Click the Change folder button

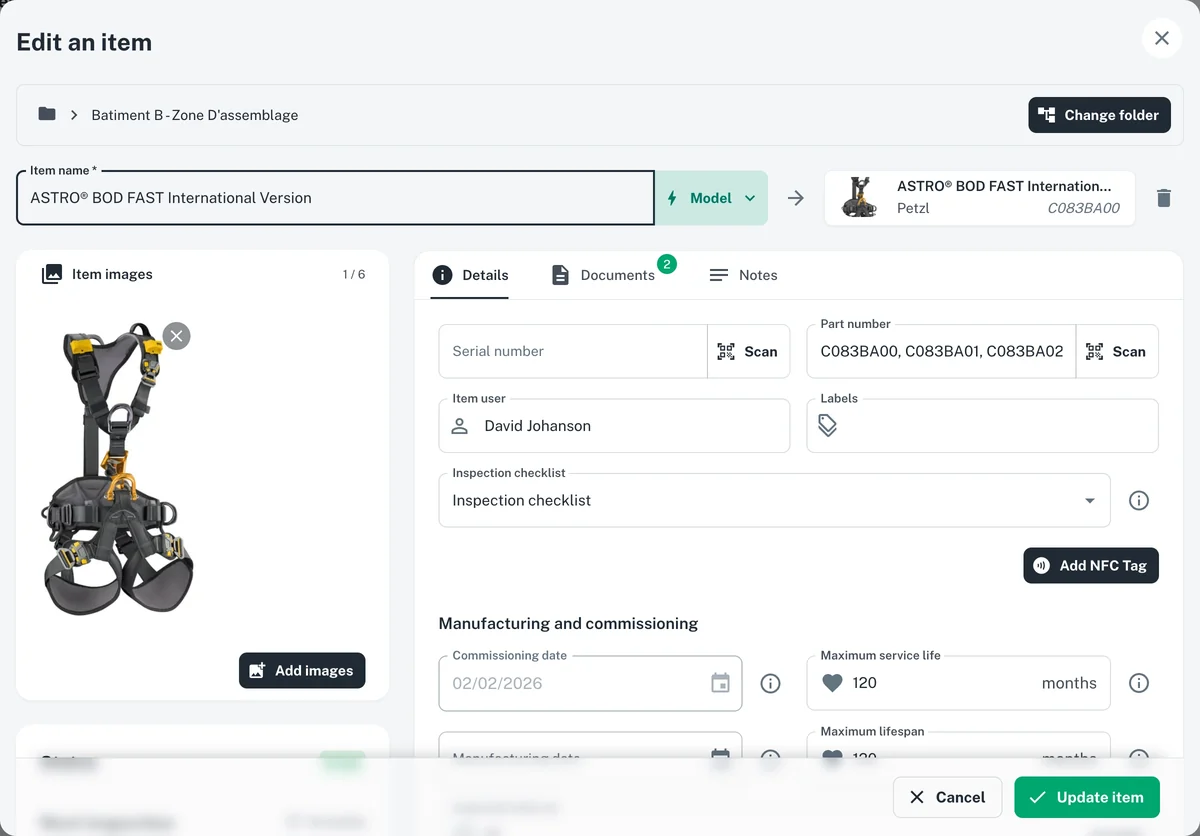pyautogui.click(x=1099, y=115)
